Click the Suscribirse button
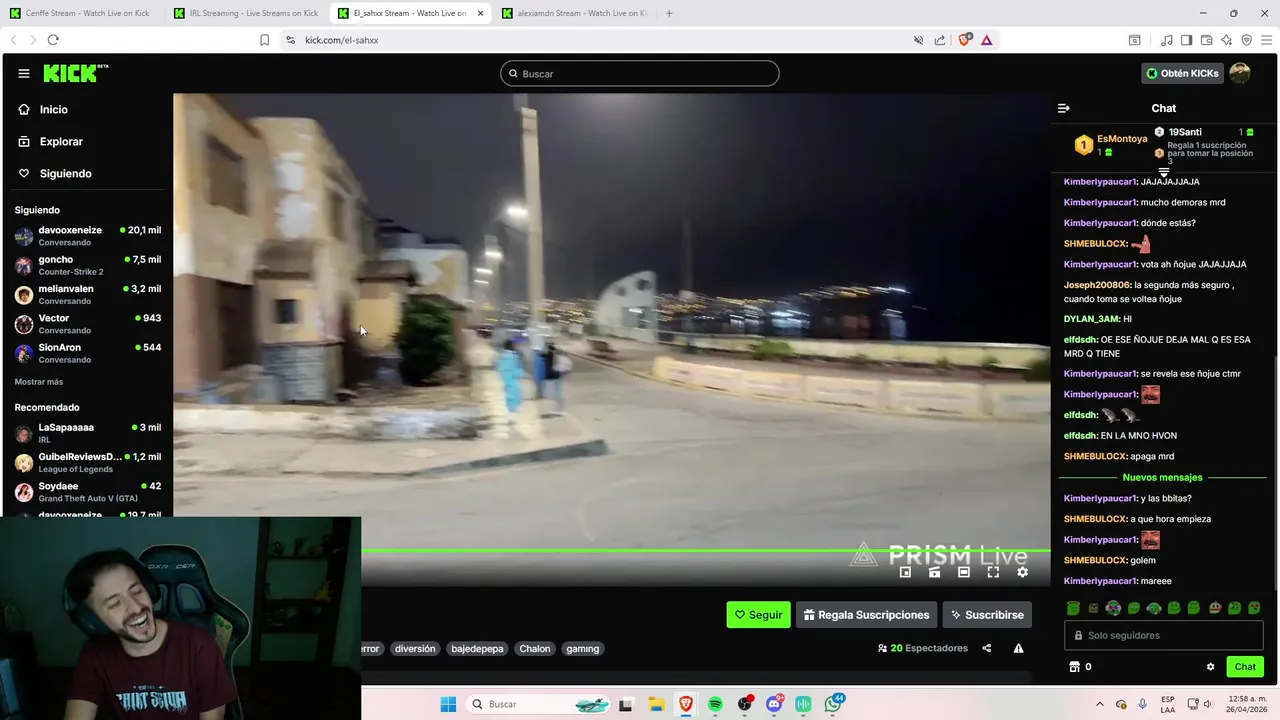1280x720 pixels. click(x=987, y=615)
